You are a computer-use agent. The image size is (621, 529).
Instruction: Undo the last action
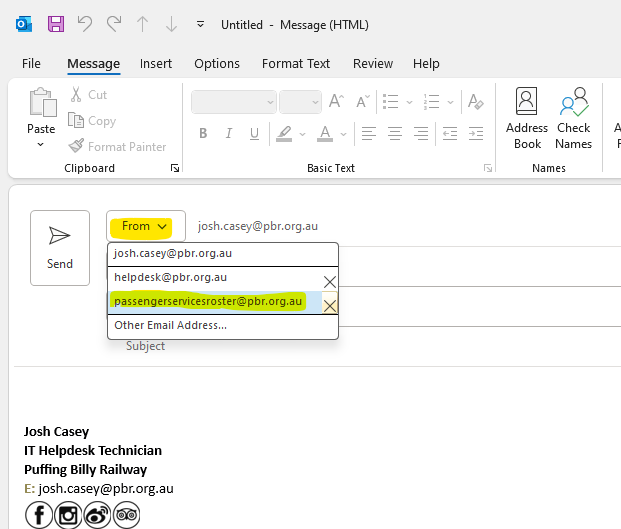85,25
